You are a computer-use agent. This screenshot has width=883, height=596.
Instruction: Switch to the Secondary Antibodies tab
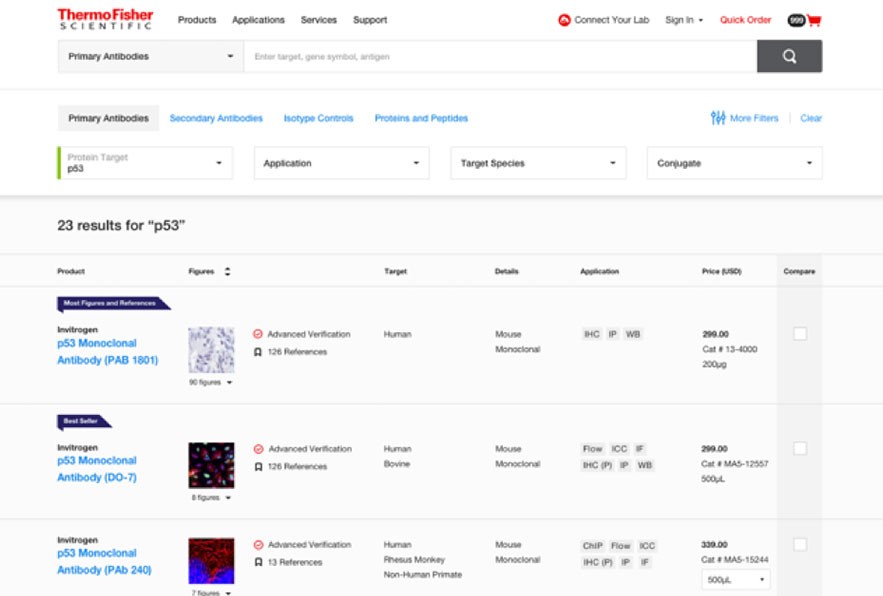click(x=216, y=118)
